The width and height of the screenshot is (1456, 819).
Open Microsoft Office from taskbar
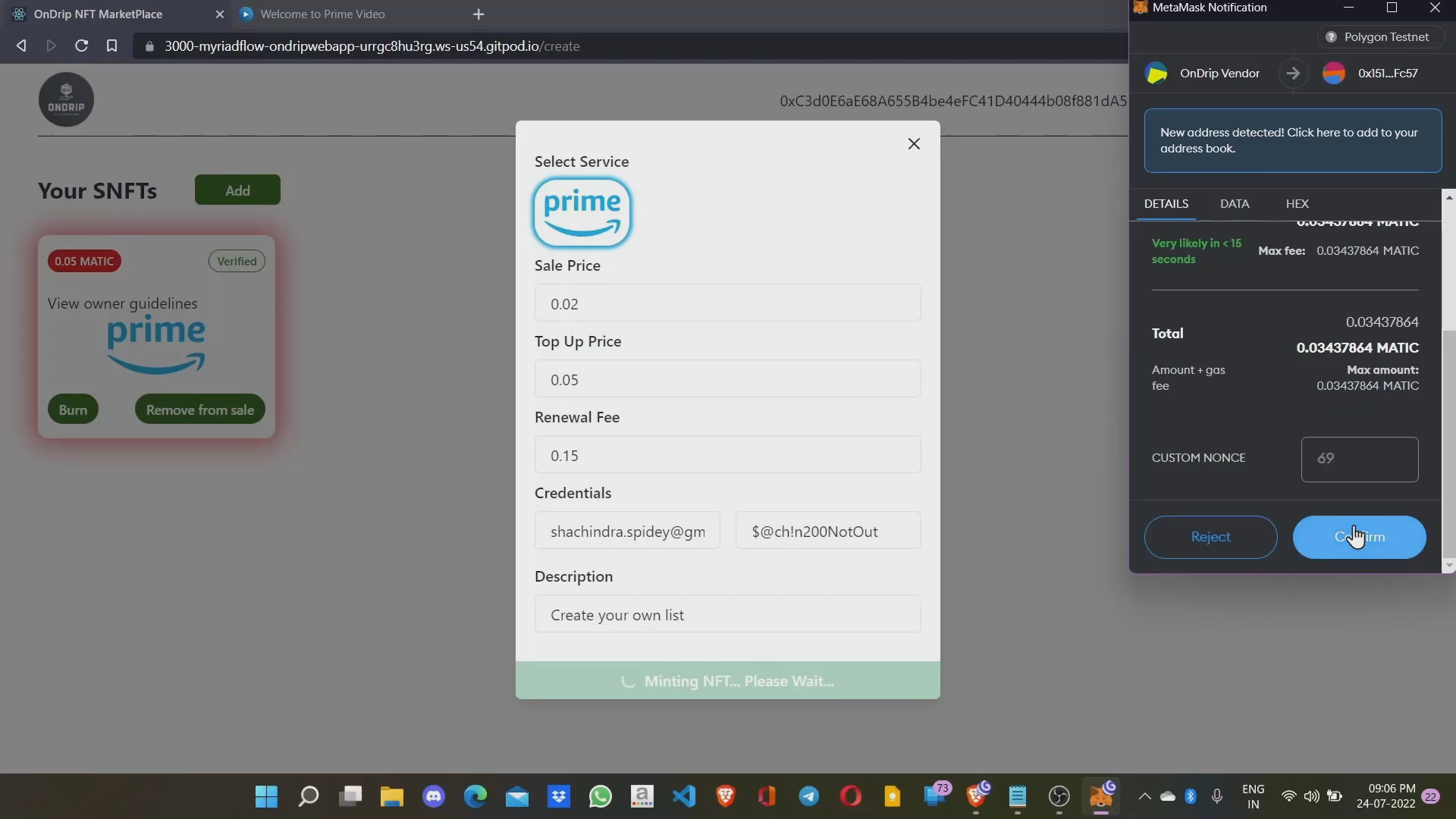tap(767, 796)
